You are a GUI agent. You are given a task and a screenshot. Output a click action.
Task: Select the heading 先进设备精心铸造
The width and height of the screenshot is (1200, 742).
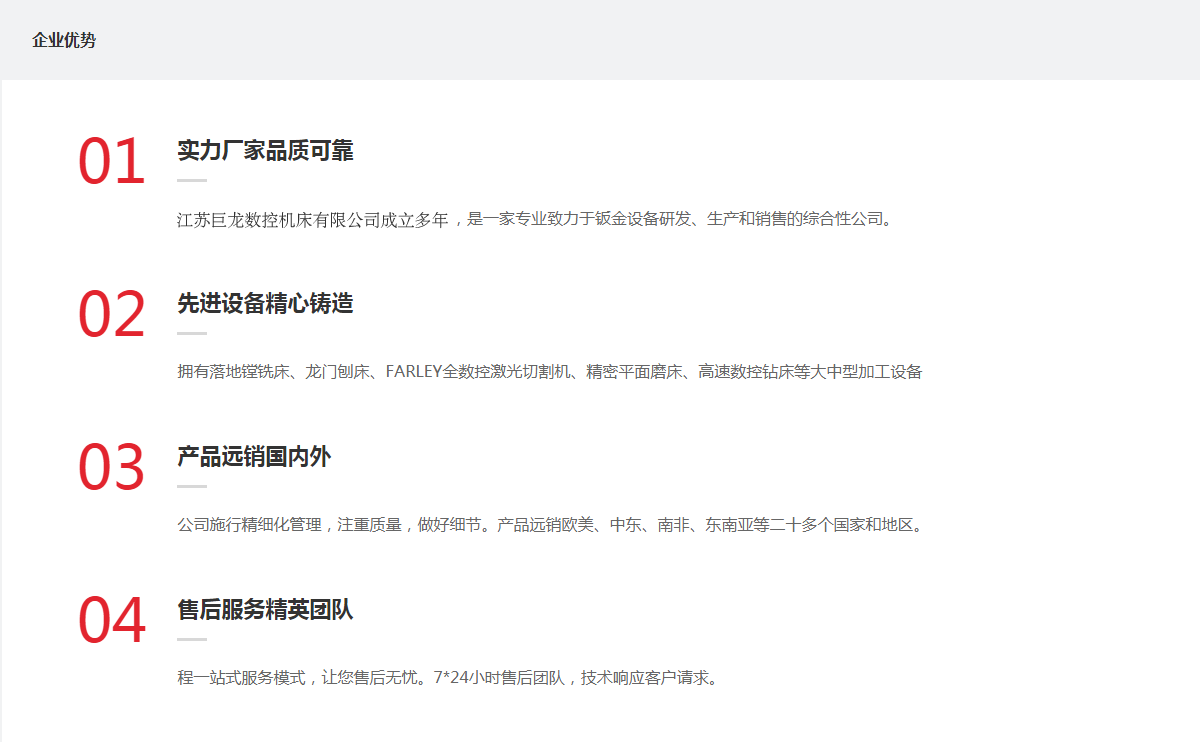click(x=265, y=304)
